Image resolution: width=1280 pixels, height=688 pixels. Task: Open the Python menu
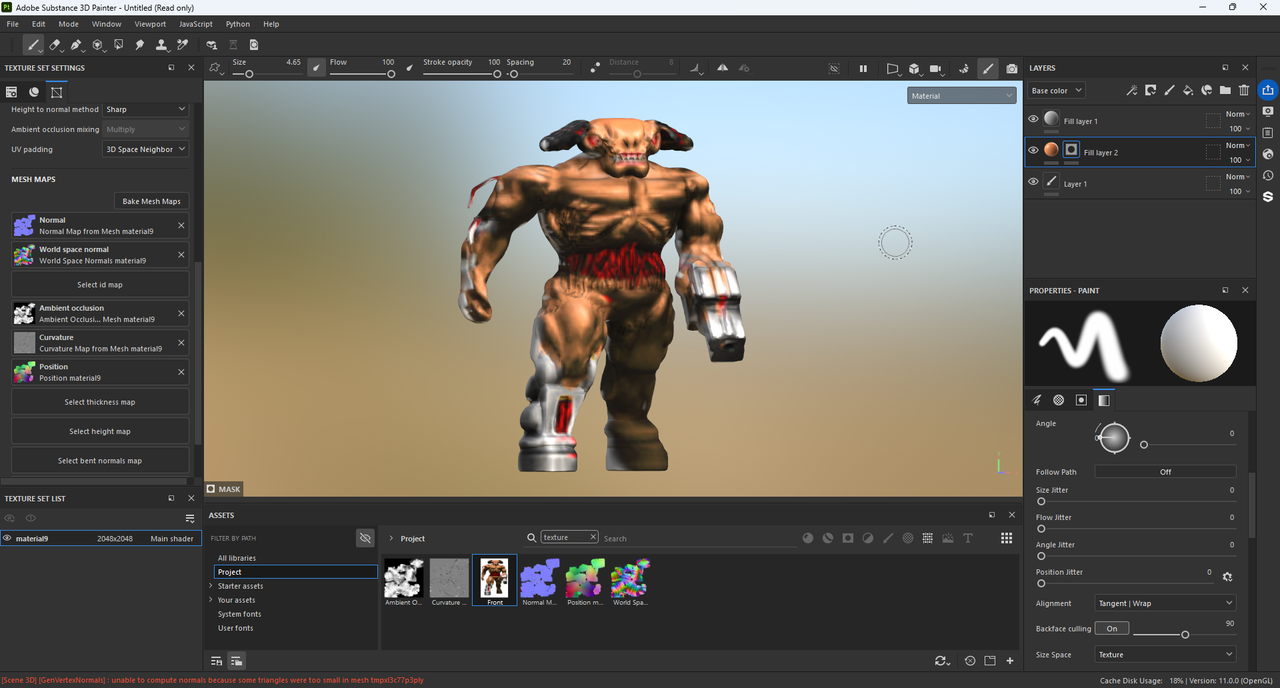coord(238,24)
